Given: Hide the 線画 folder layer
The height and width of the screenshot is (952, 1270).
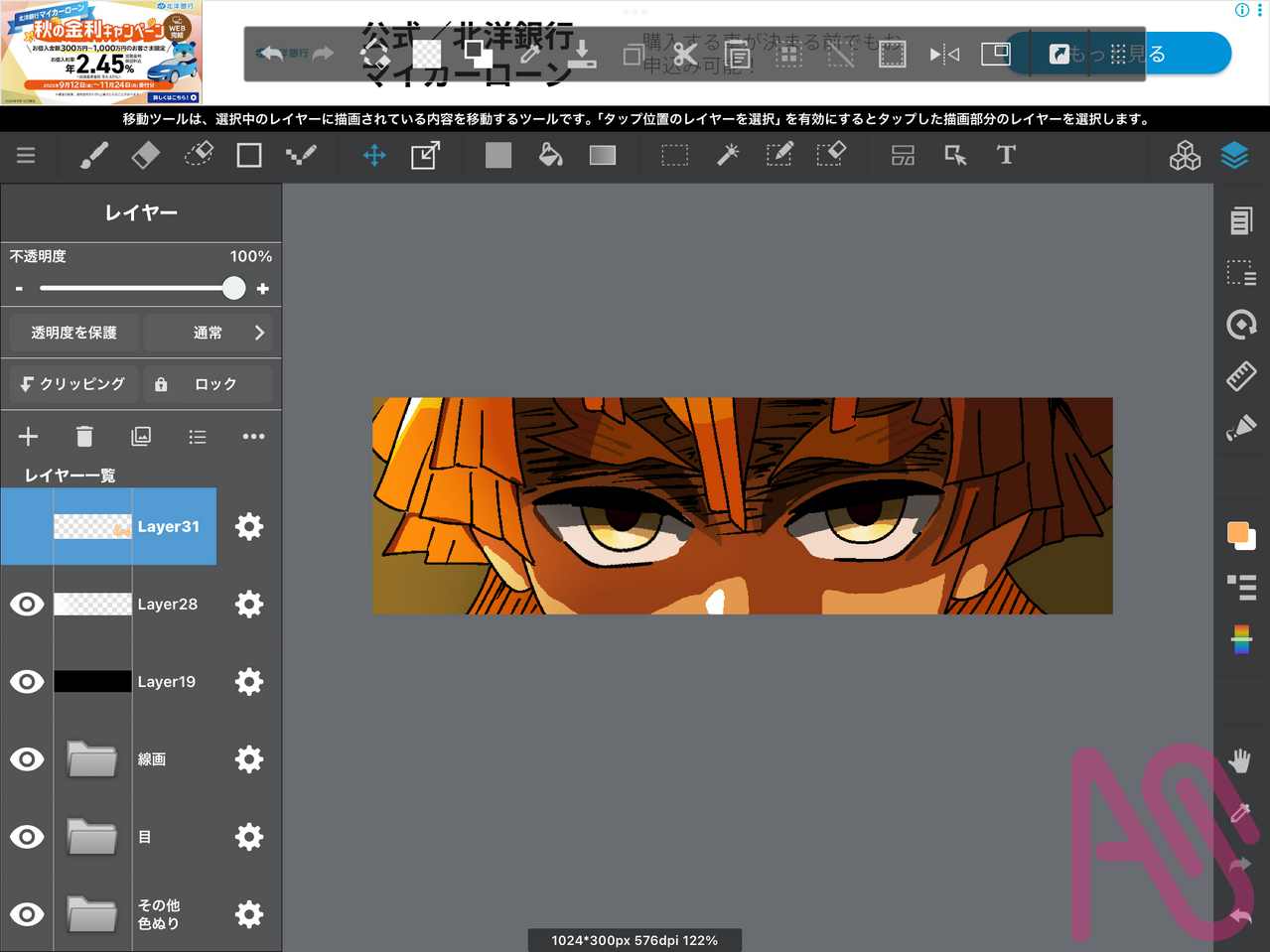Looking at the screenshot, I should (27, 759).
